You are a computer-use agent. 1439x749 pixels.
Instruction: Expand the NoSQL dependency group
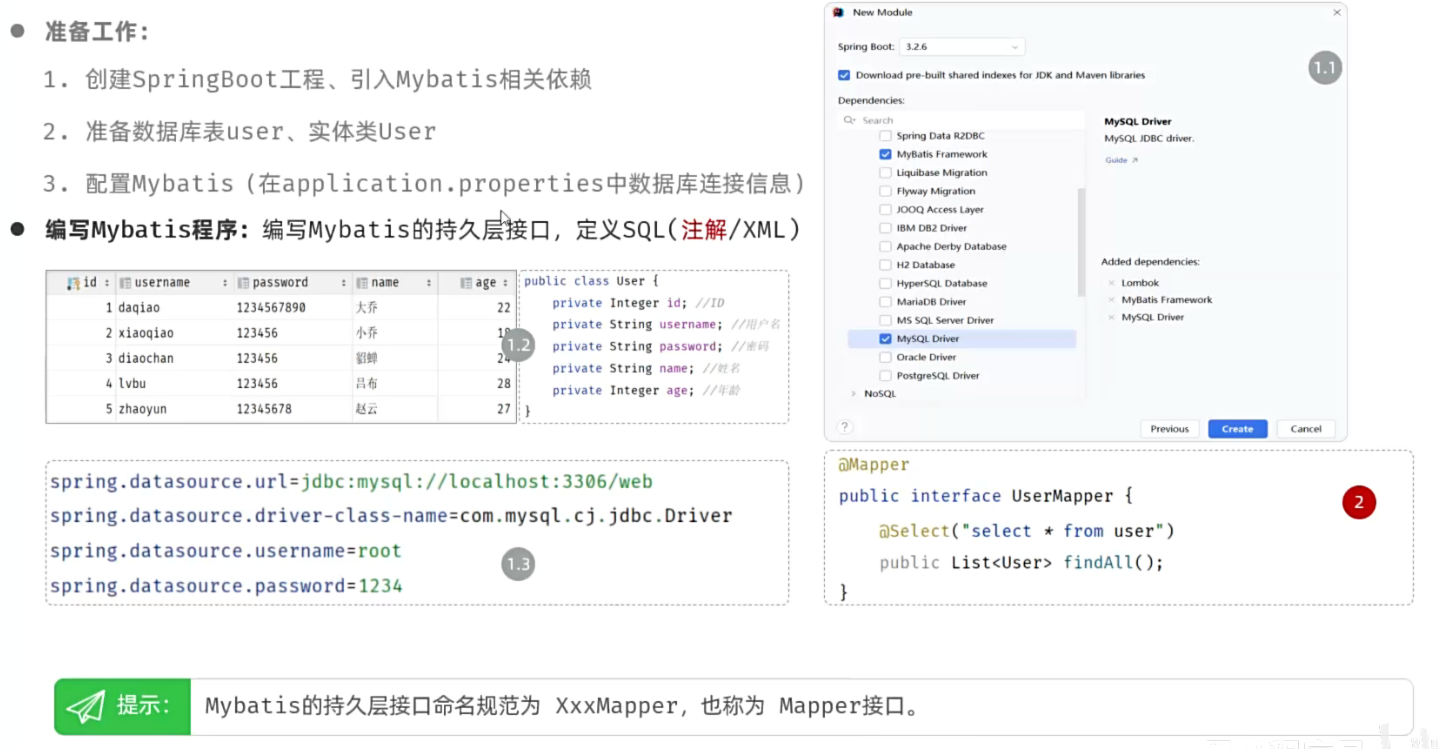(853, 394)
